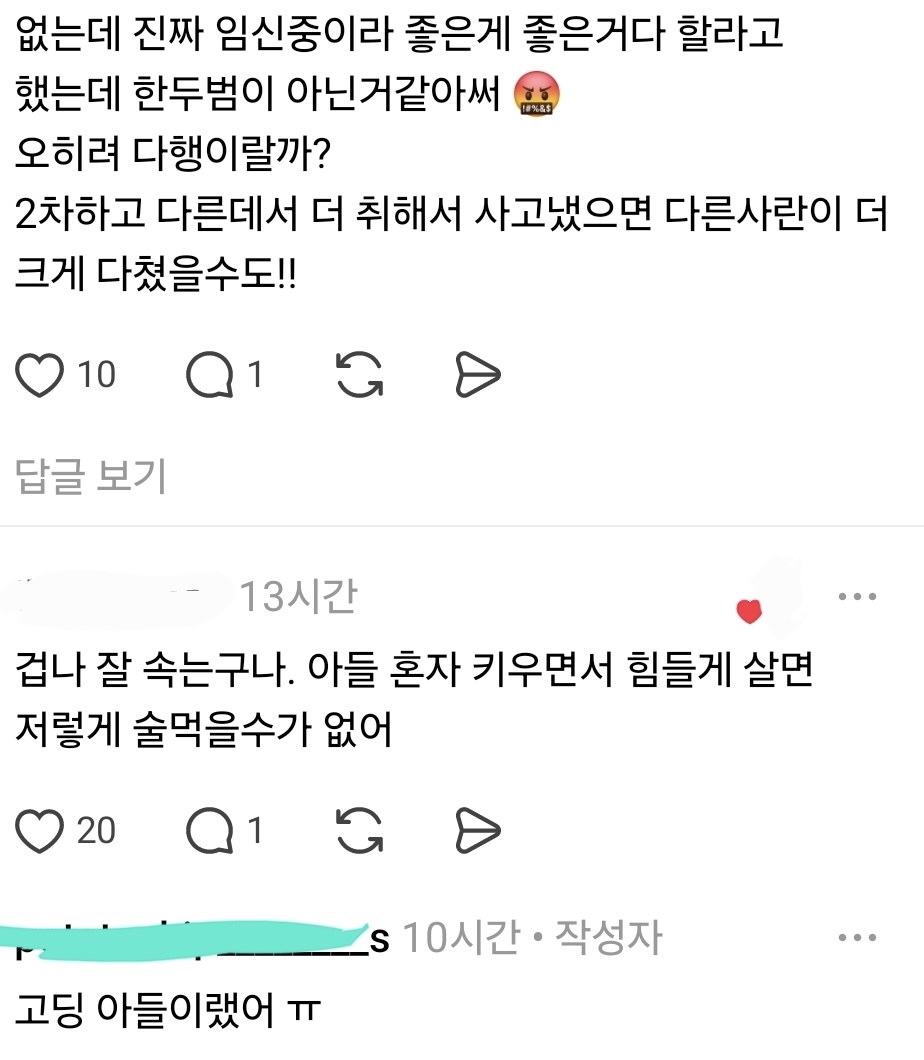View likers by tapping like count 10
Image resolution: width=924 pixels, height=1060 pixels.
(97, 375)
